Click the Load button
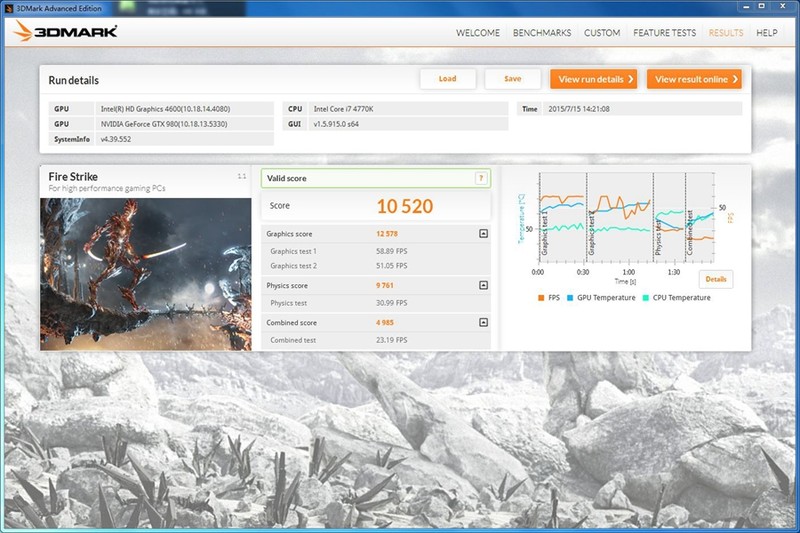Screen dimensions: 800x533 (447, 79)
